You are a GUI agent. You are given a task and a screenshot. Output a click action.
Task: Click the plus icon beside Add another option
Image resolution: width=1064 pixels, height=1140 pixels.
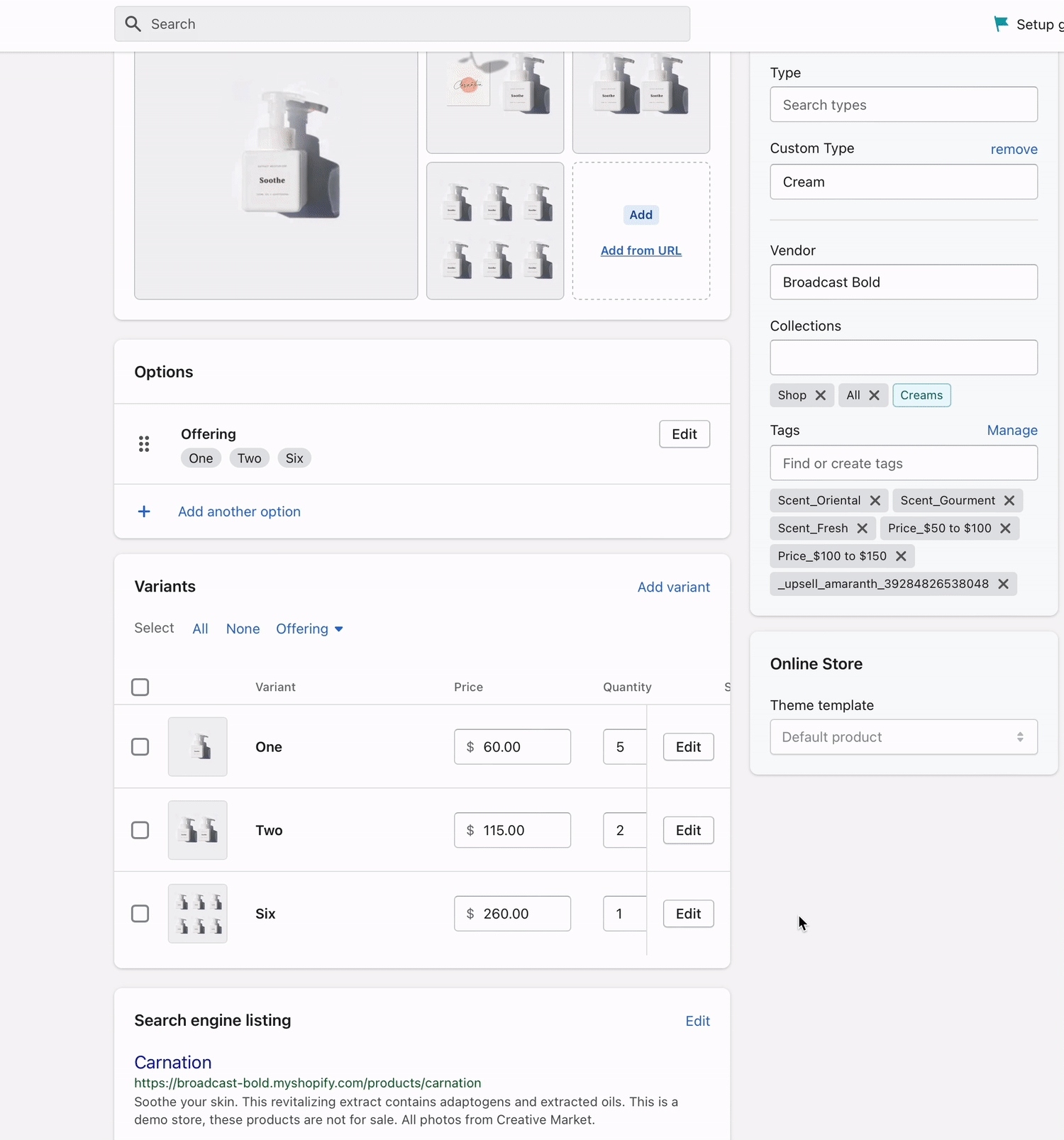(x=144, y=511)
